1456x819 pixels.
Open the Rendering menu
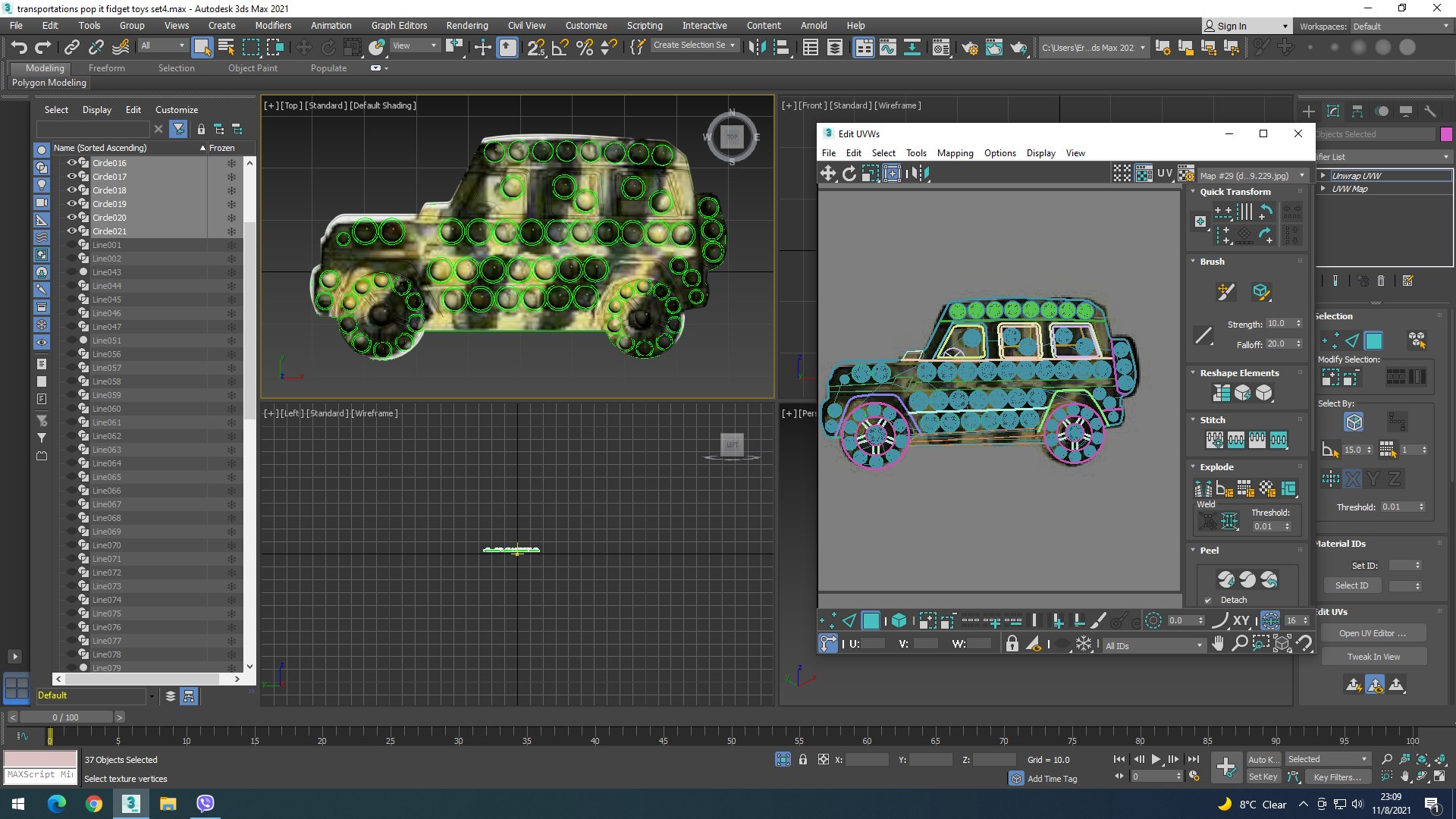point(466,26)
